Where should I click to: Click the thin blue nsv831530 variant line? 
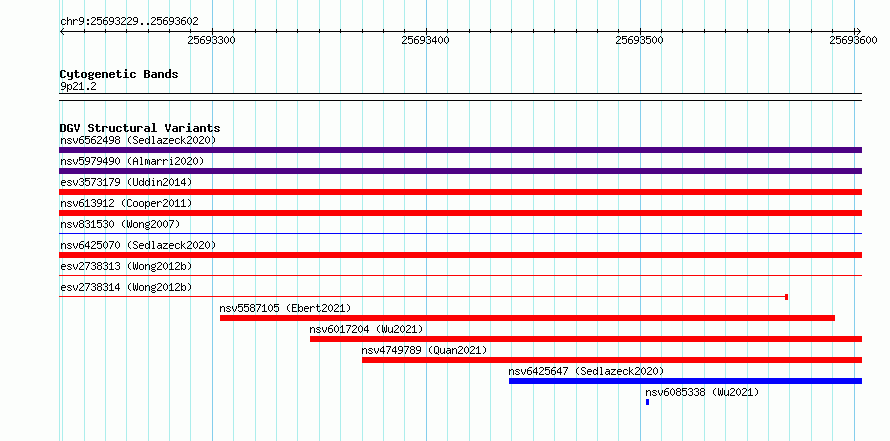460,233
